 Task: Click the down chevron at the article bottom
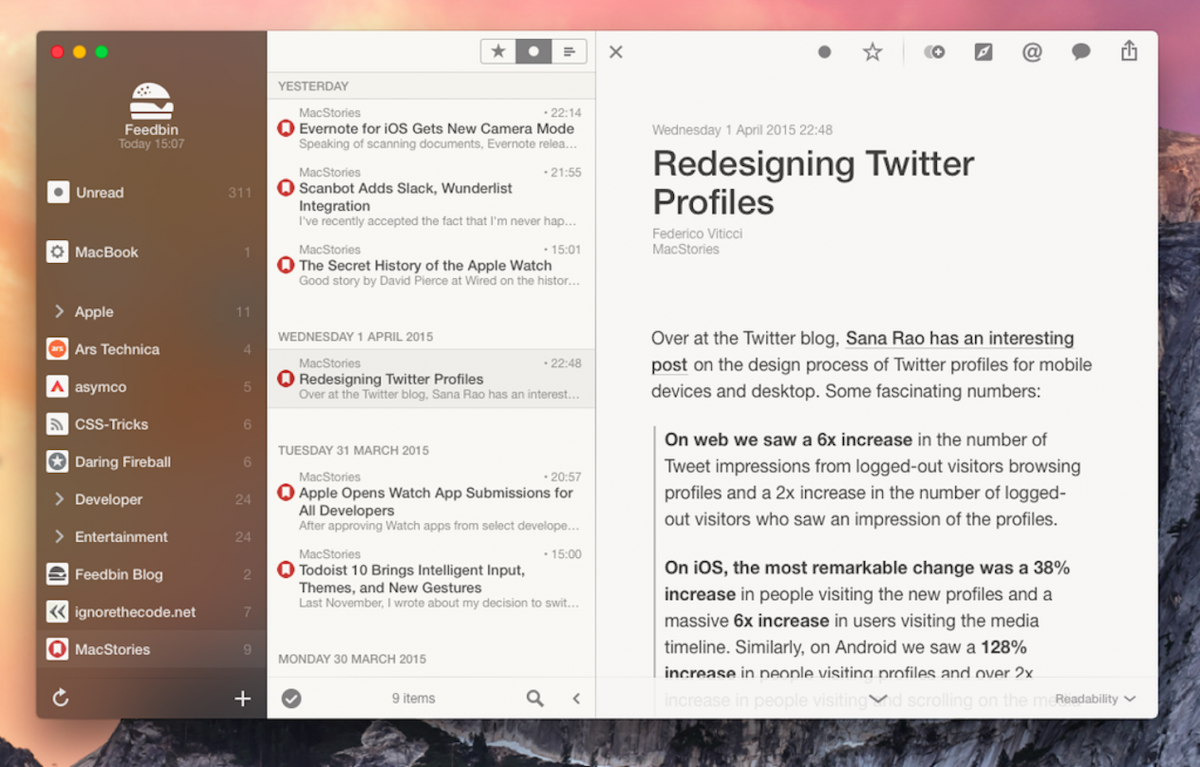[x=878, y=698]
